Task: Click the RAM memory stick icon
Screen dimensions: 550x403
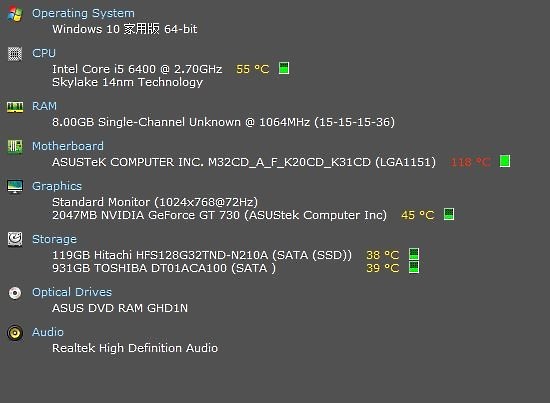Action: (x=15, y=107)
